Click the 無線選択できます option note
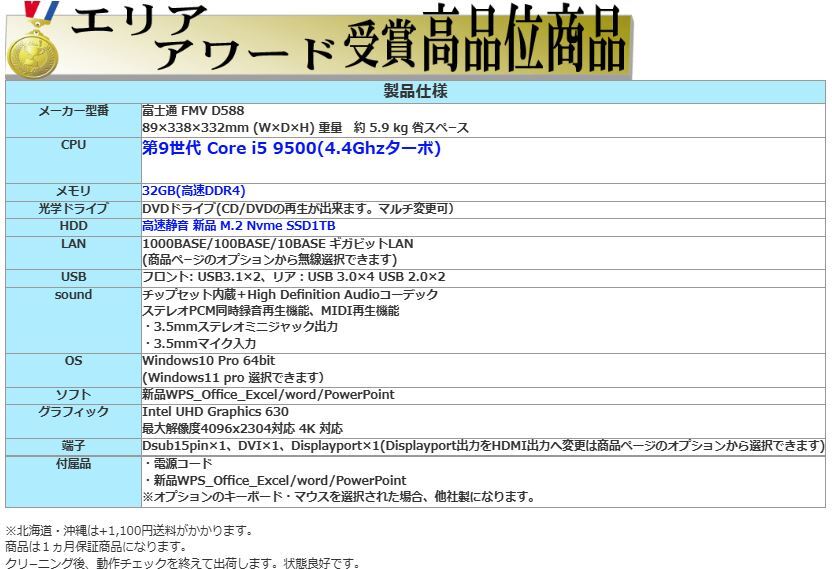 [x=270, y=260]
